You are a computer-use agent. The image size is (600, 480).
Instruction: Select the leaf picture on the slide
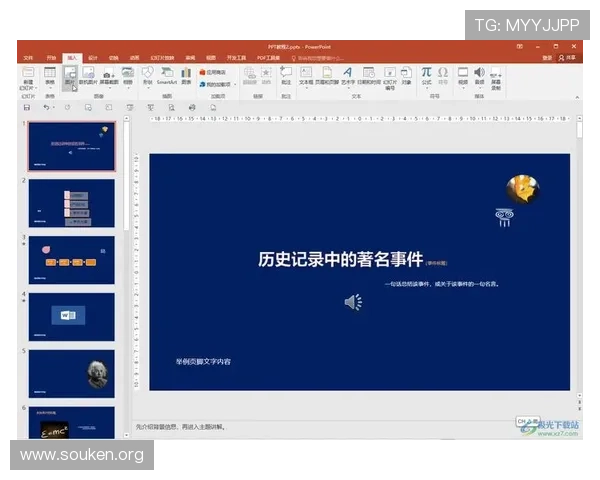click(x=523, y=188)
